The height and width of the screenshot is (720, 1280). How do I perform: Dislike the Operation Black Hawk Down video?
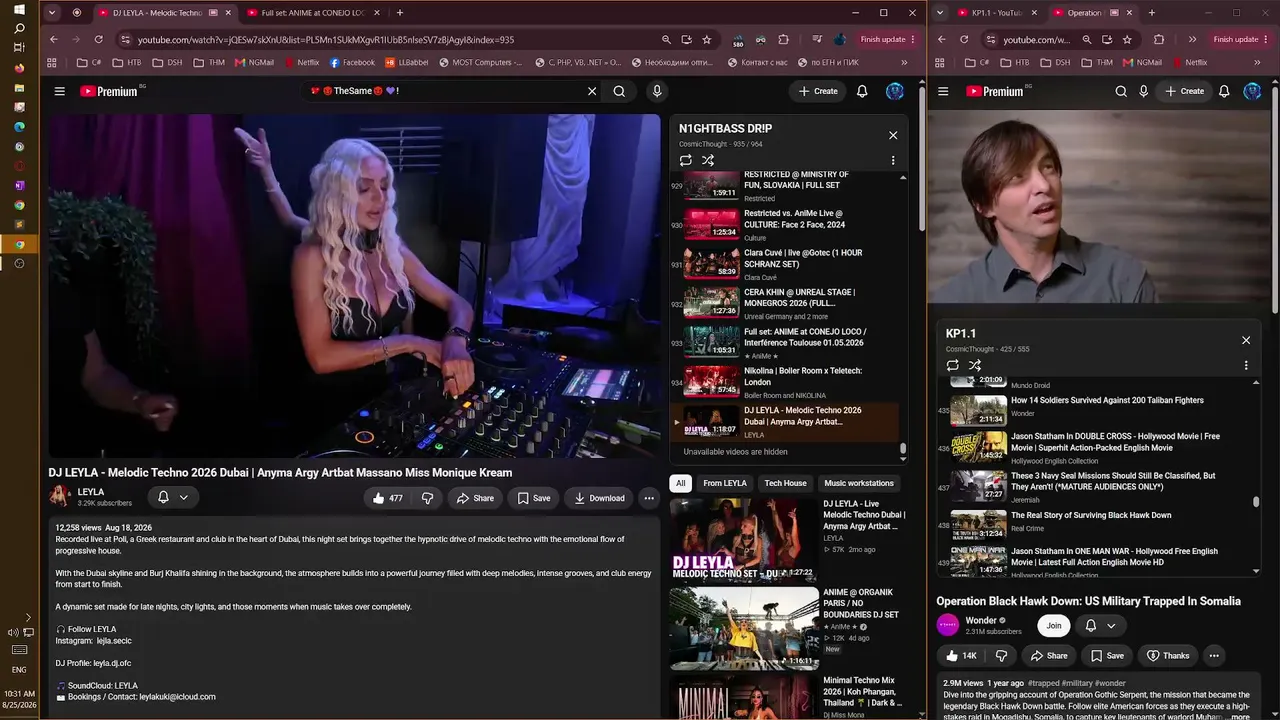point(1001,656)
